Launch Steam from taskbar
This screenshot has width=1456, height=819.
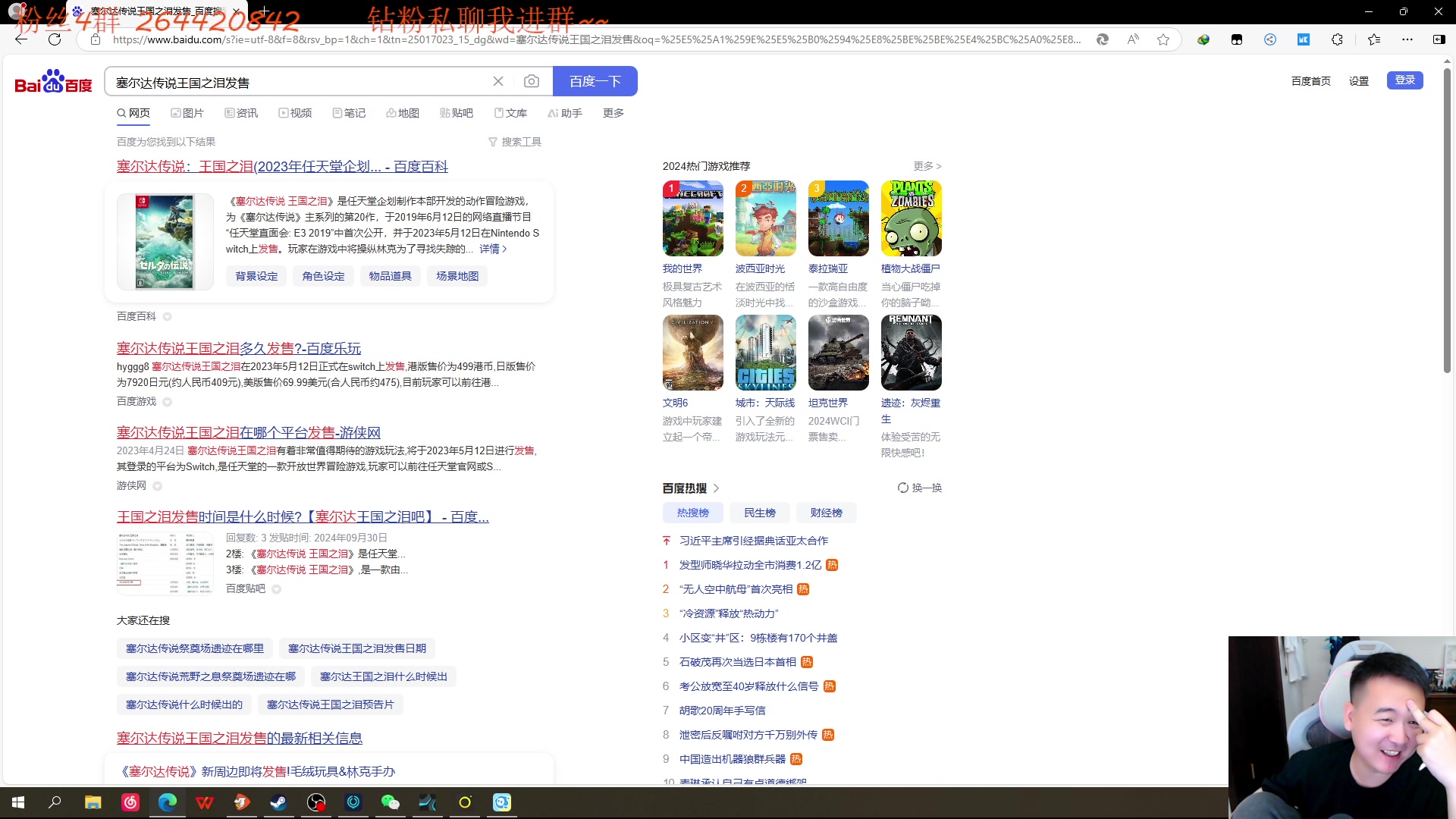tap(279, 802)
